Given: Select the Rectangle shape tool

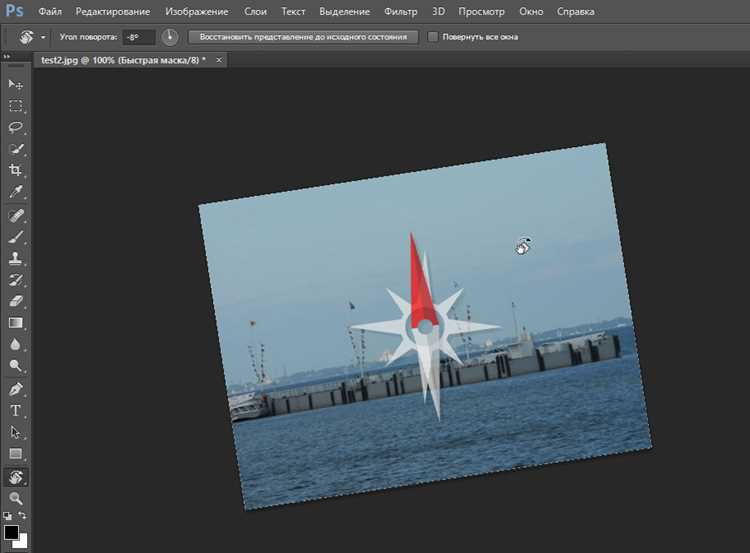Looking at the screenshot, I should 15,453.
